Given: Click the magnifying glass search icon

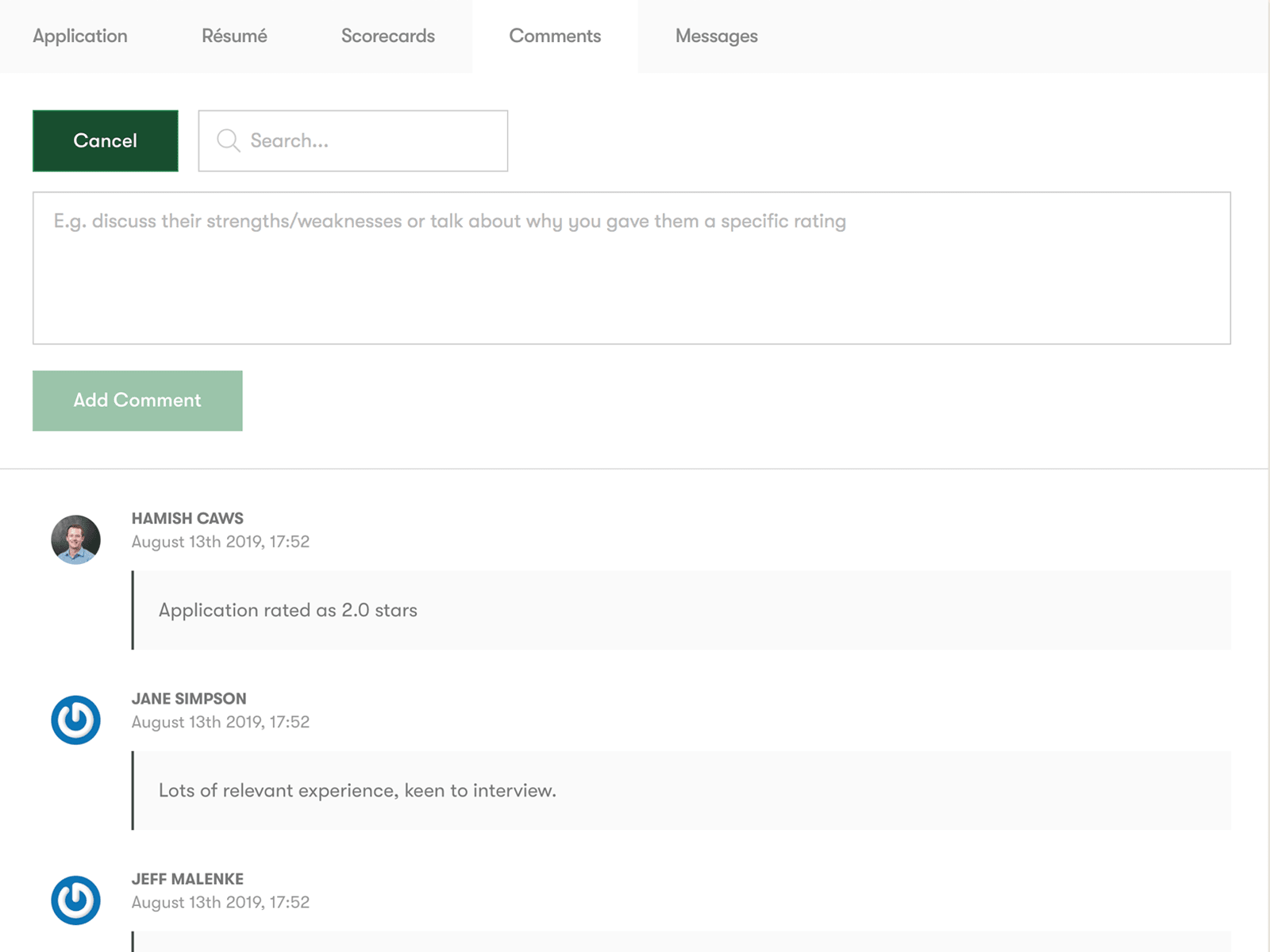Looking at the screenshot, I should (x=228, y=140).
